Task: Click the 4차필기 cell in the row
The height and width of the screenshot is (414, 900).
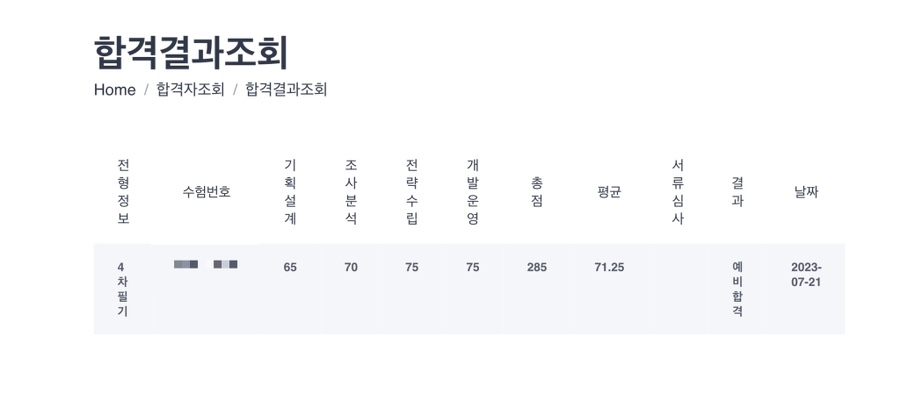Action: pyautogui.click(x=123, y=289)
